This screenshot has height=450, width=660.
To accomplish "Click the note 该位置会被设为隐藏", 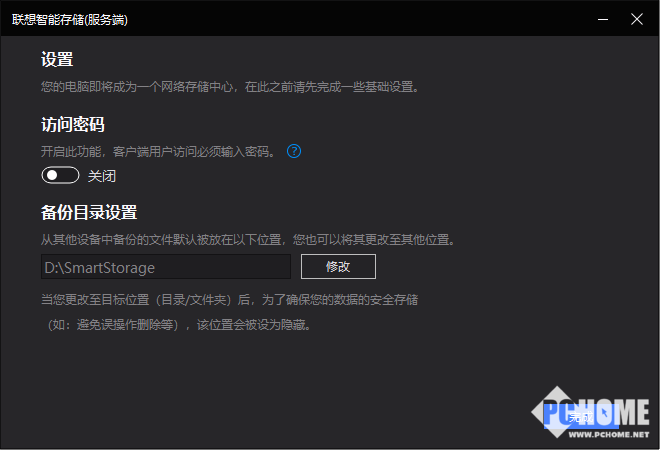I will tap(251, 325).
